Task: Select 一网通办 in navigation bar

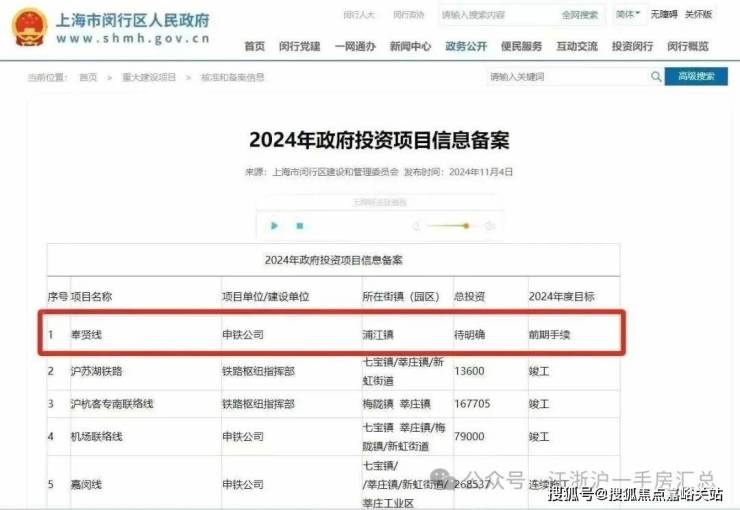Action: click(354, 46)
